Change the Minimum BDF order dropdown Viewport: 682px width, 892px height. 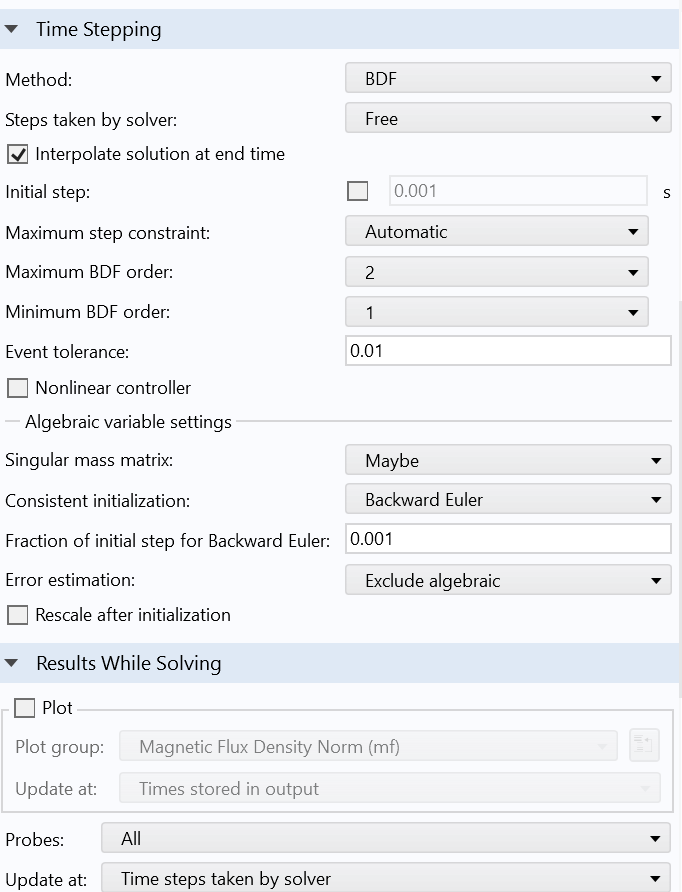coord(496,312)
